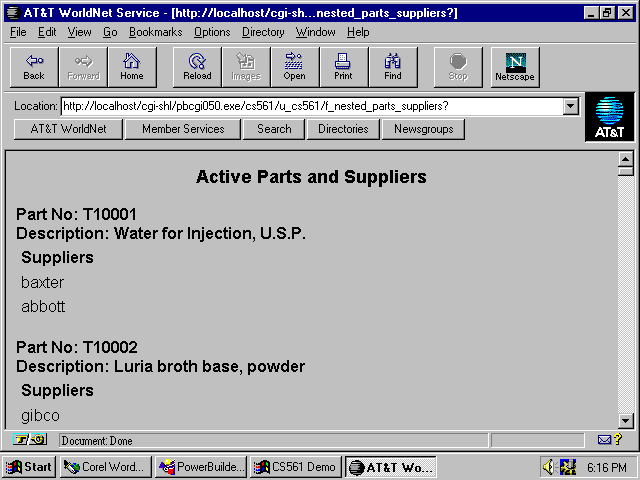The image size is (640, 480).
Task: Open the File menu
Action: (x=18, y=32)
